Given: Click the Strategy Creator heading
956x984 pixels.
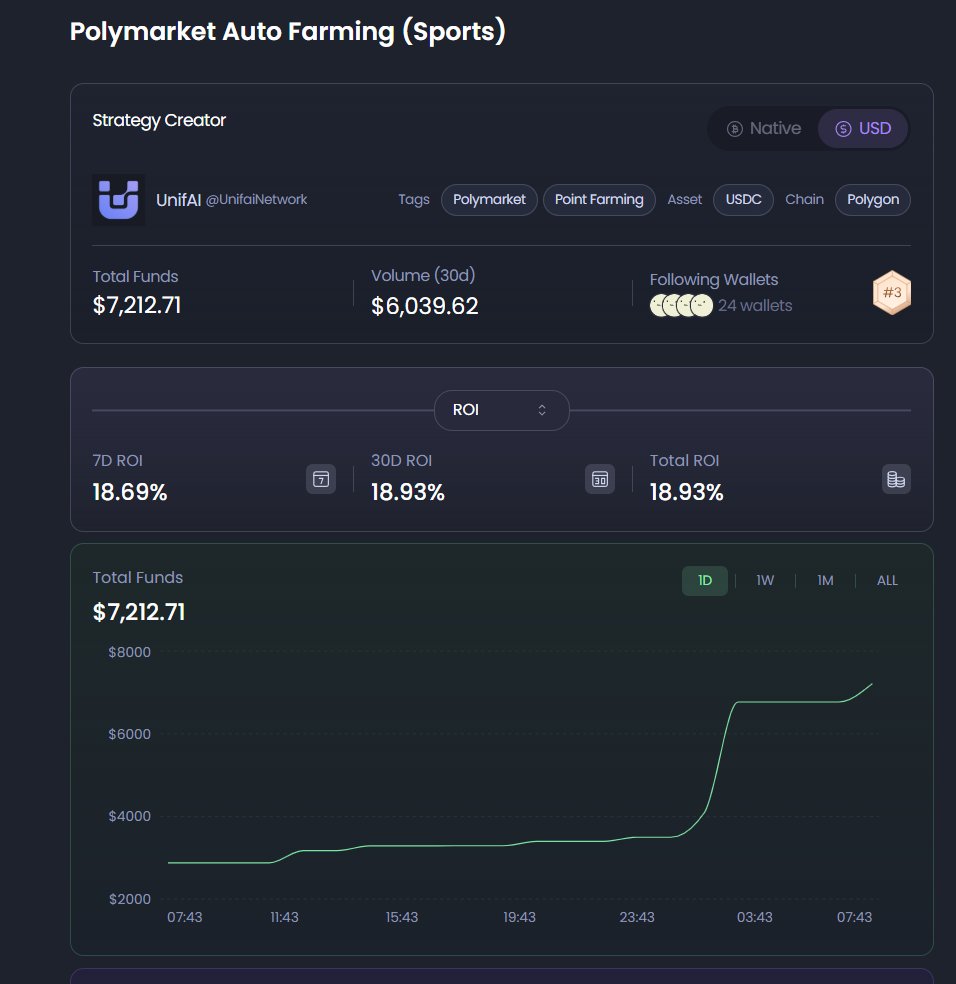Looking at the screenshot, I should (159, 120).
